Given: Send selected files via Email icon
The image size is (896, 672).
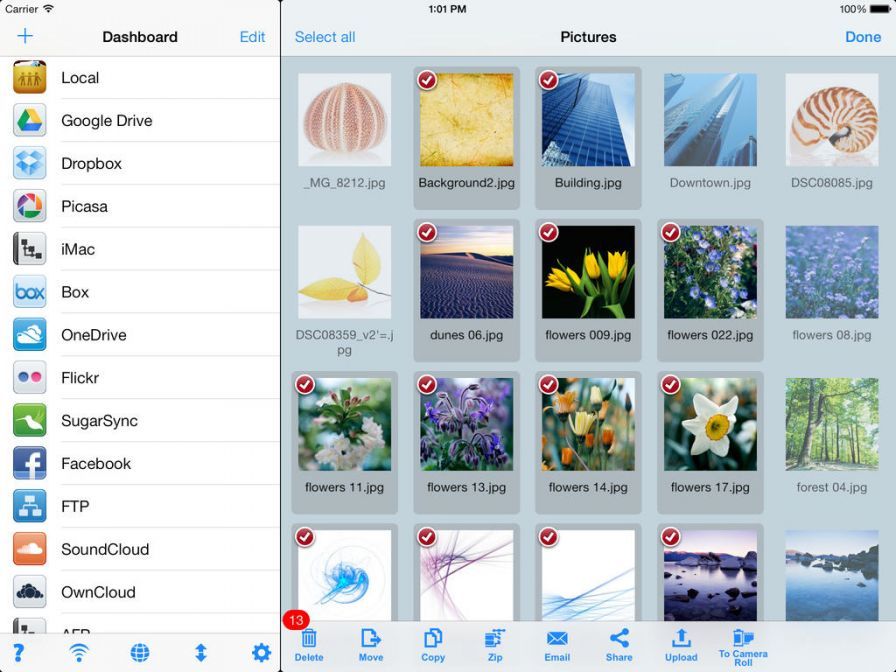Looking at the screenshot, I should coord(557,639).
